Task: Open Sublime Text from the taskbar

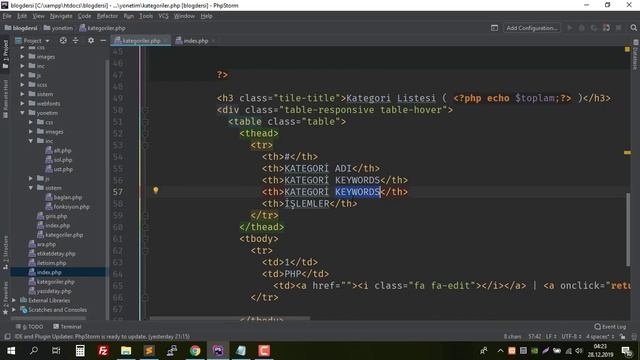Action: point(149,351)
